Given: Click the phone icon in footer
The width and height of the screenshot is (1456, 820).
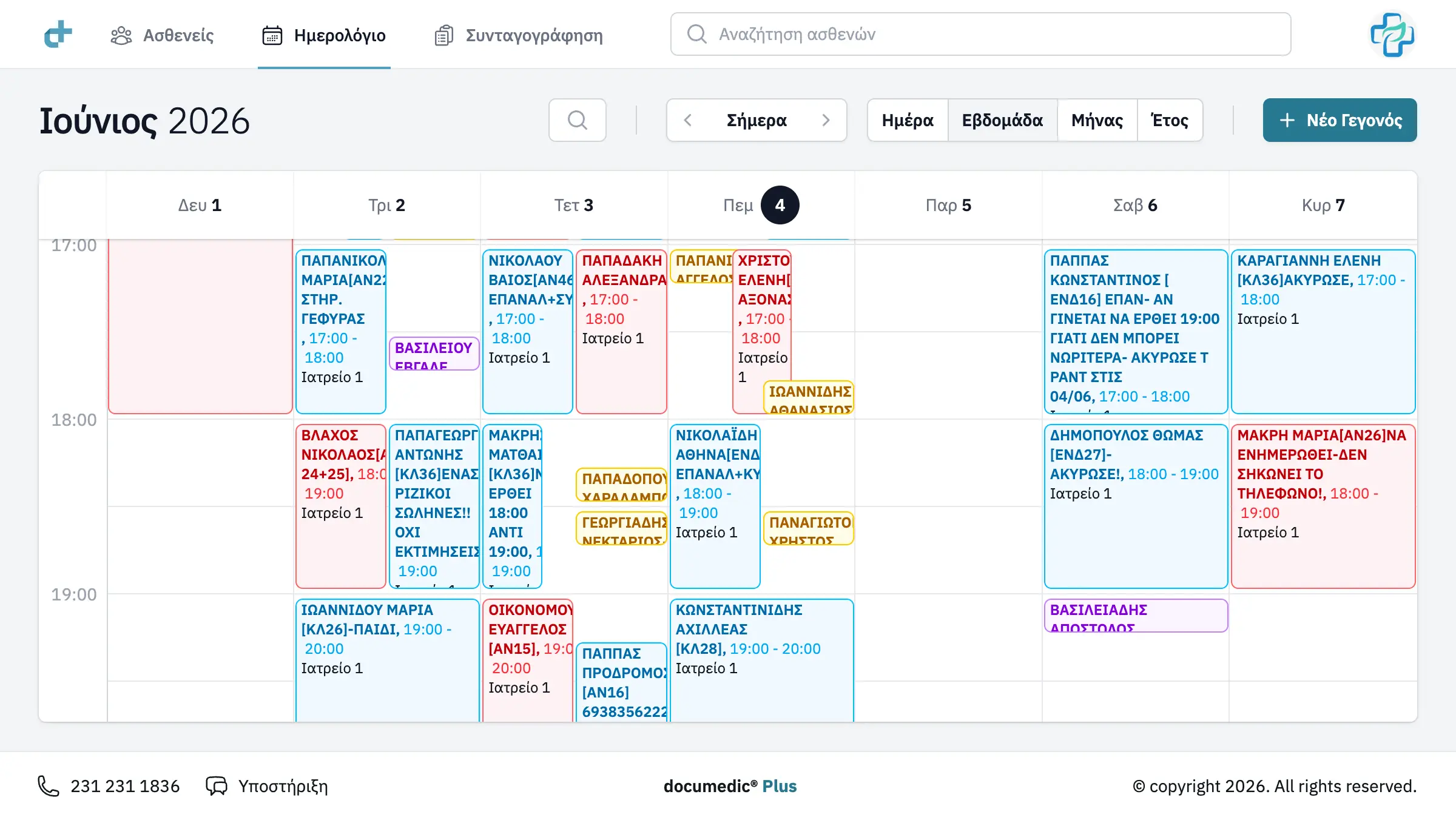Looking at the screenshot, I should click(x=49, y=786).
